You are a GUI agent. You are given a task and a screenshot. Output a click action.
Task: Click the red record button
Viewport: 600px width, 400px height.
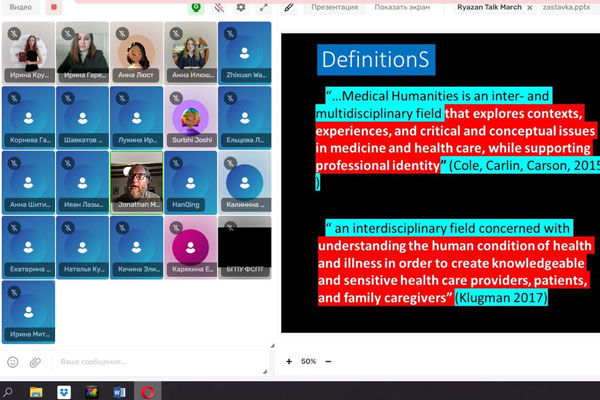(54, 7)
